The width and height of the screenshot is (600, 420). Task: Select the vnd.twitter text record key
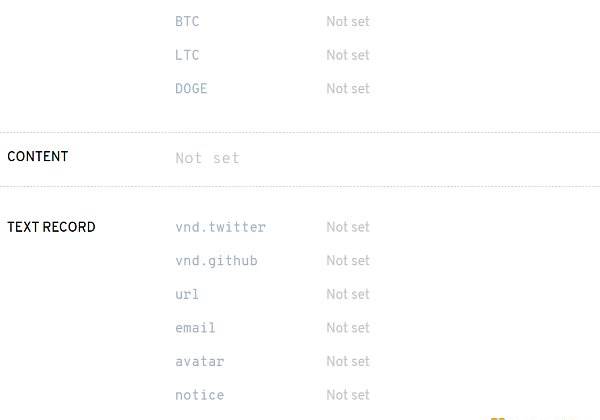tap(221, 227)
